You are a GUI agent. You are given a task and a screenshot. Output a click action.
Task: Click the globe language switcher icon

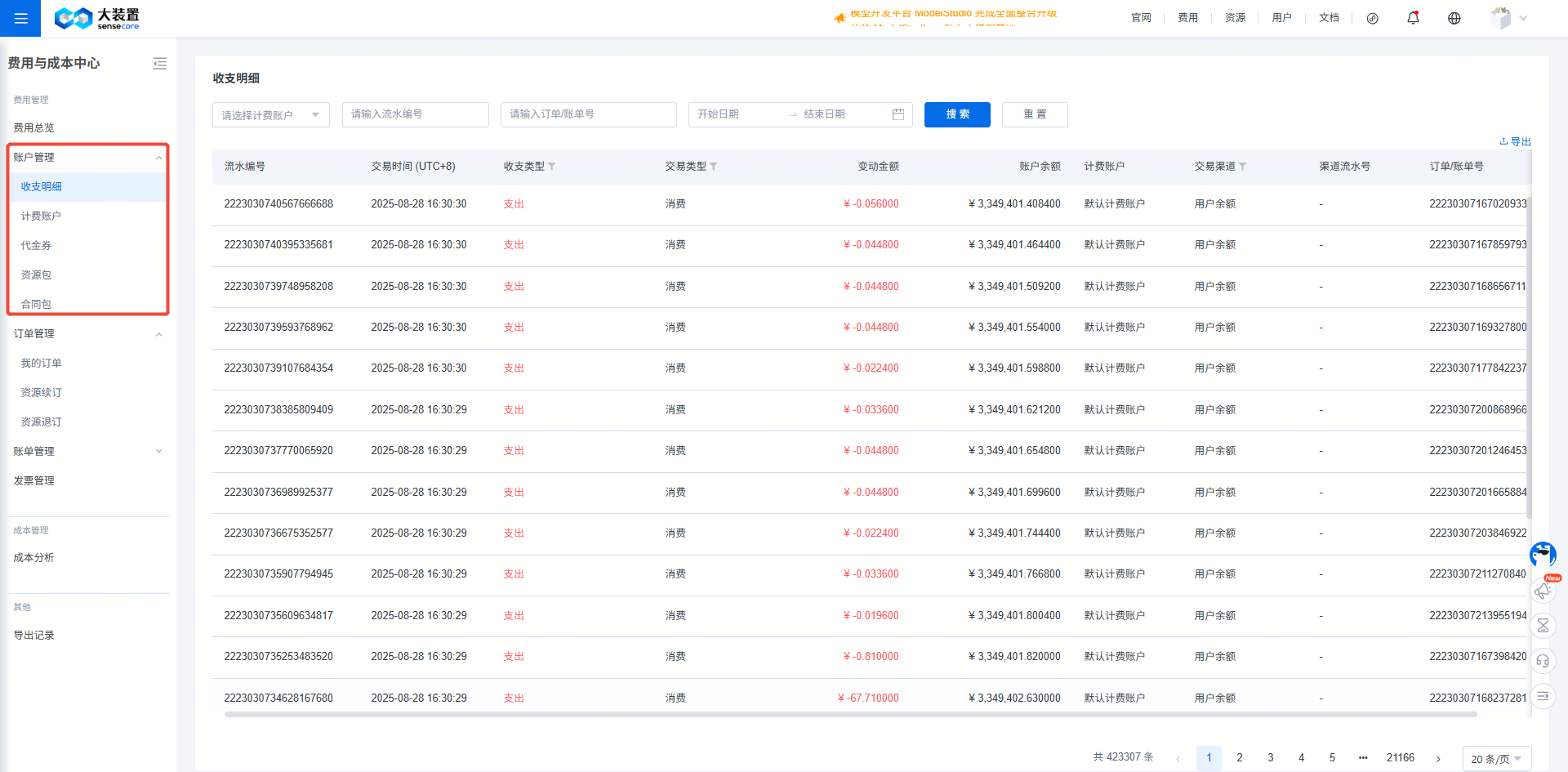(1454, 18)
